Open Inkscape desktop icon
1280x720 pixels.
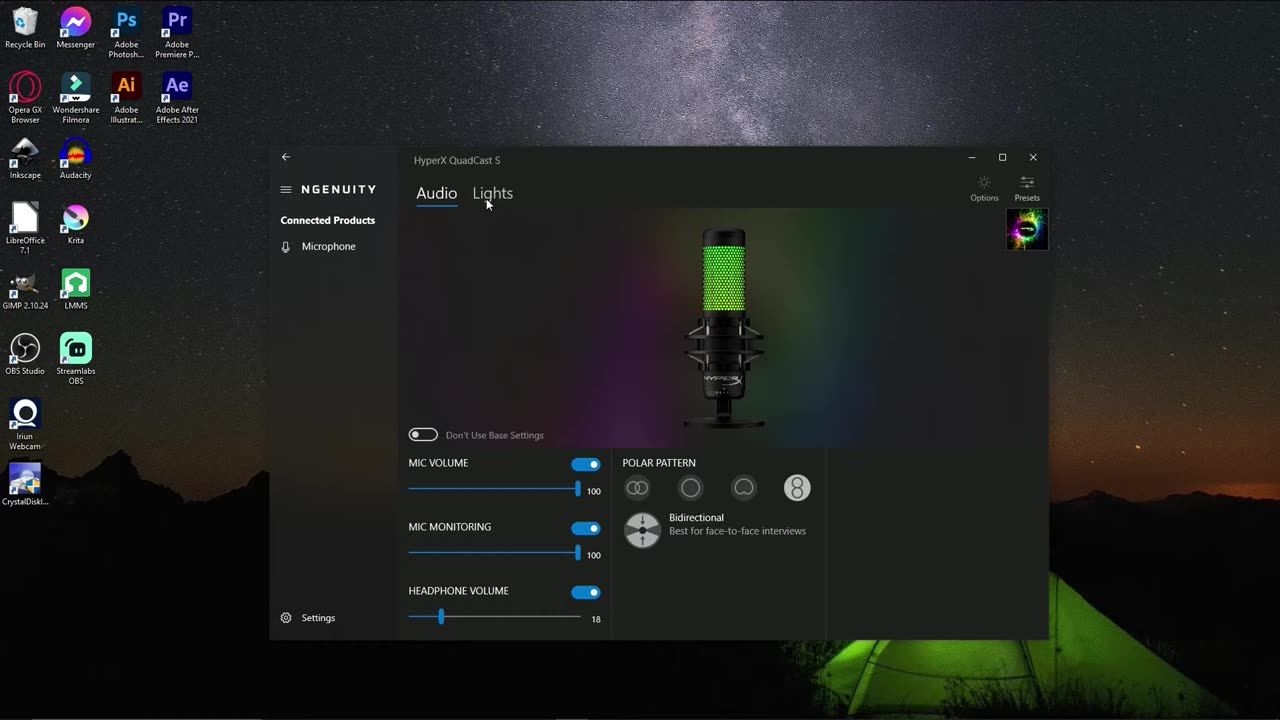coord(25,159)
